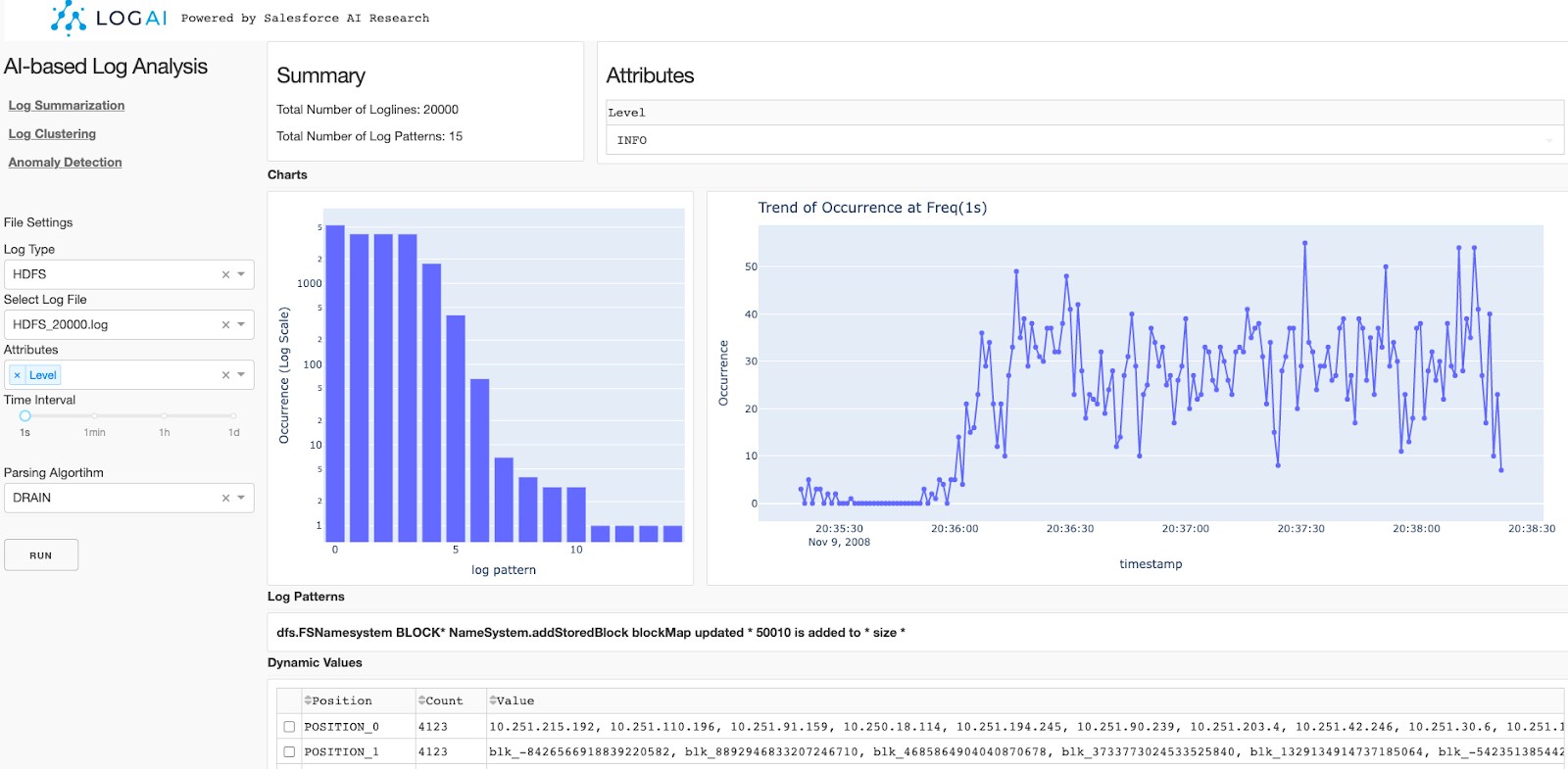The width and height of the screenshot is (1568, 769).
Task: Open the Log Summarization page
Action: [x=67, y=105]
